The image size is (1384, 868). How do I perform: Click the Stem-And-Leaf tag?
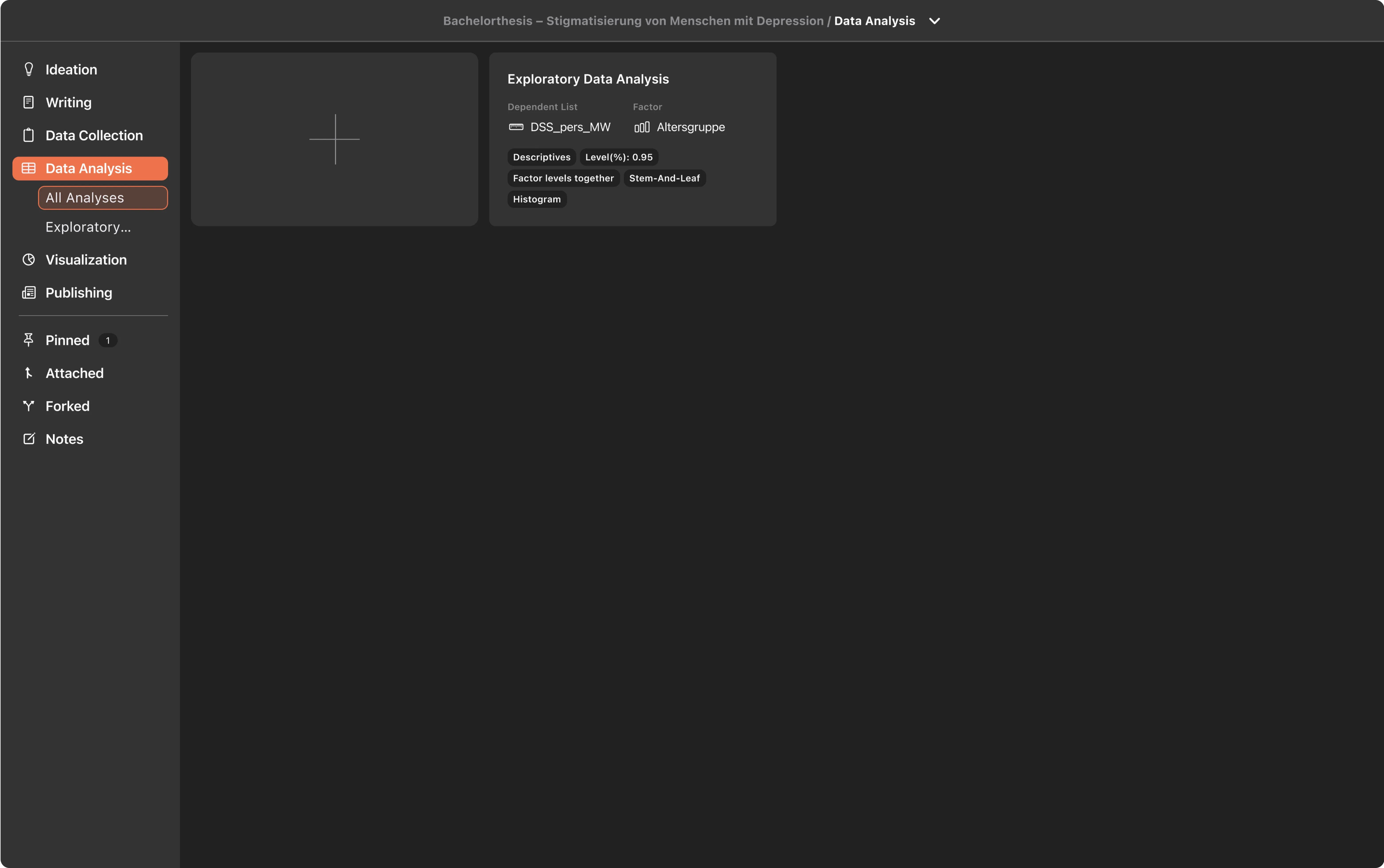[x=665, y=178]
